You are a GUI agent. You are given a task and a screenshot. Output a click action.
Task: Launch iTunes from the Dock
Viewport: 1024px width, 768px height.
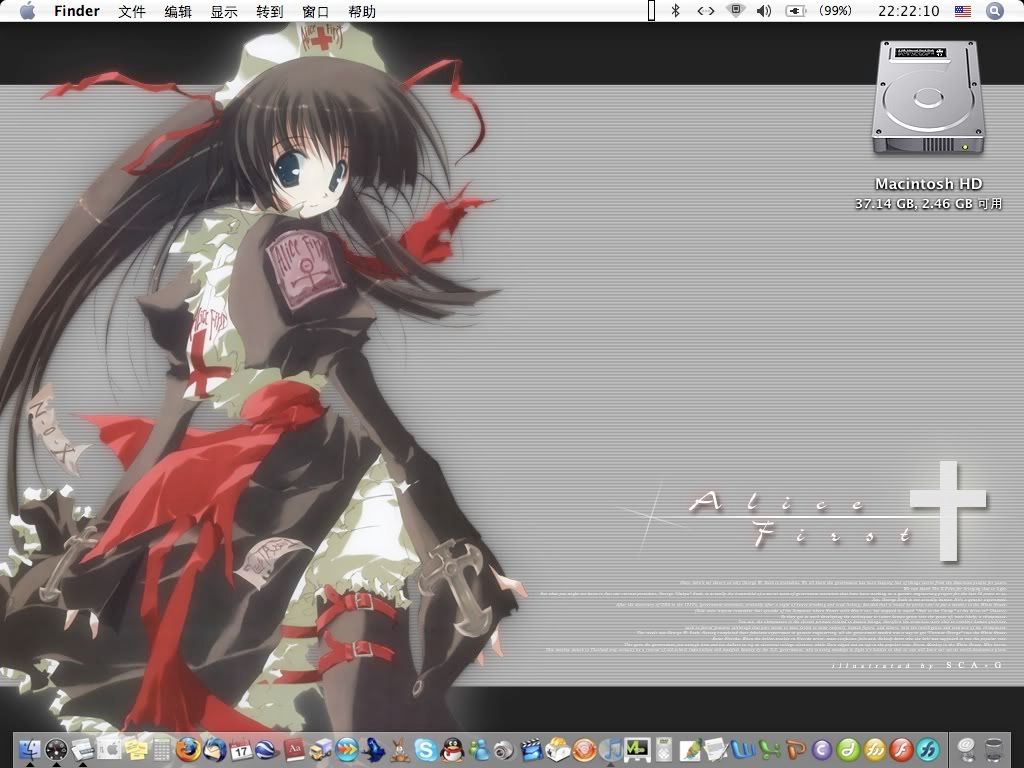(611, 749)
